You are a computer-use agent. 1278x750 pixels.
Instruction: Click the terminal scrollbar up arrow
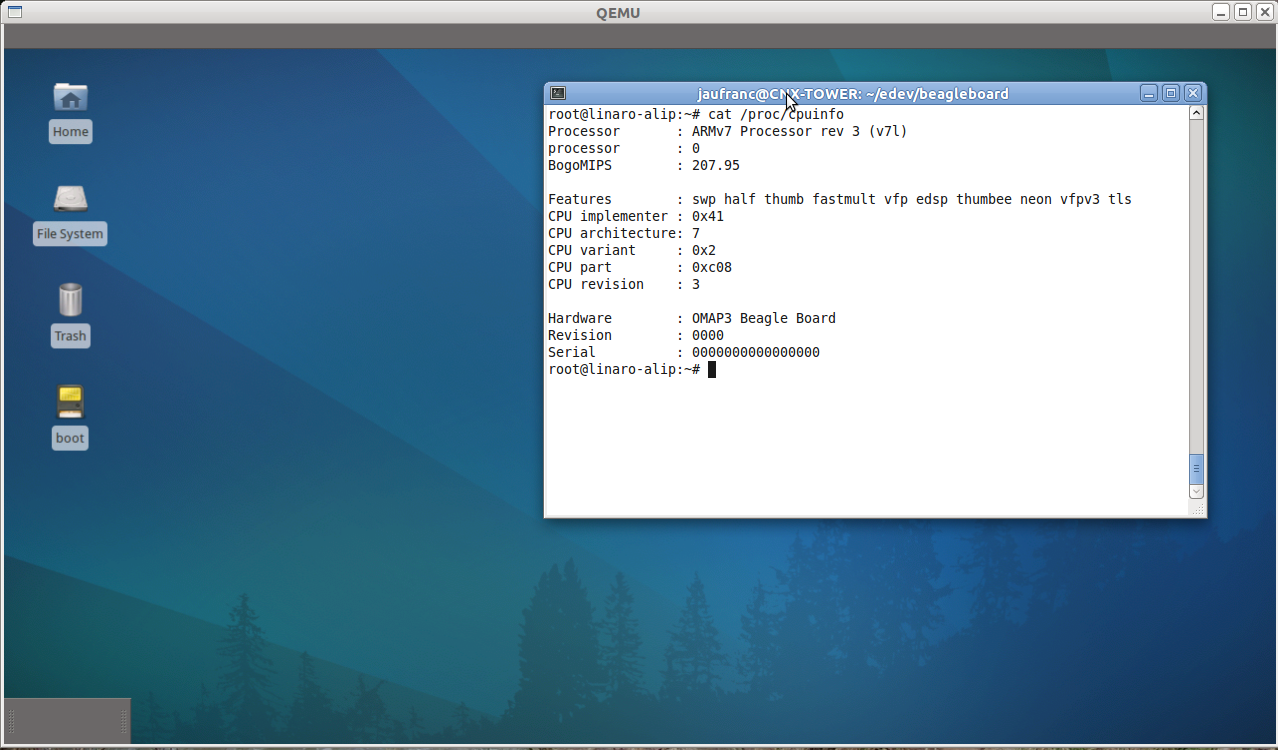coord(1196,112)
